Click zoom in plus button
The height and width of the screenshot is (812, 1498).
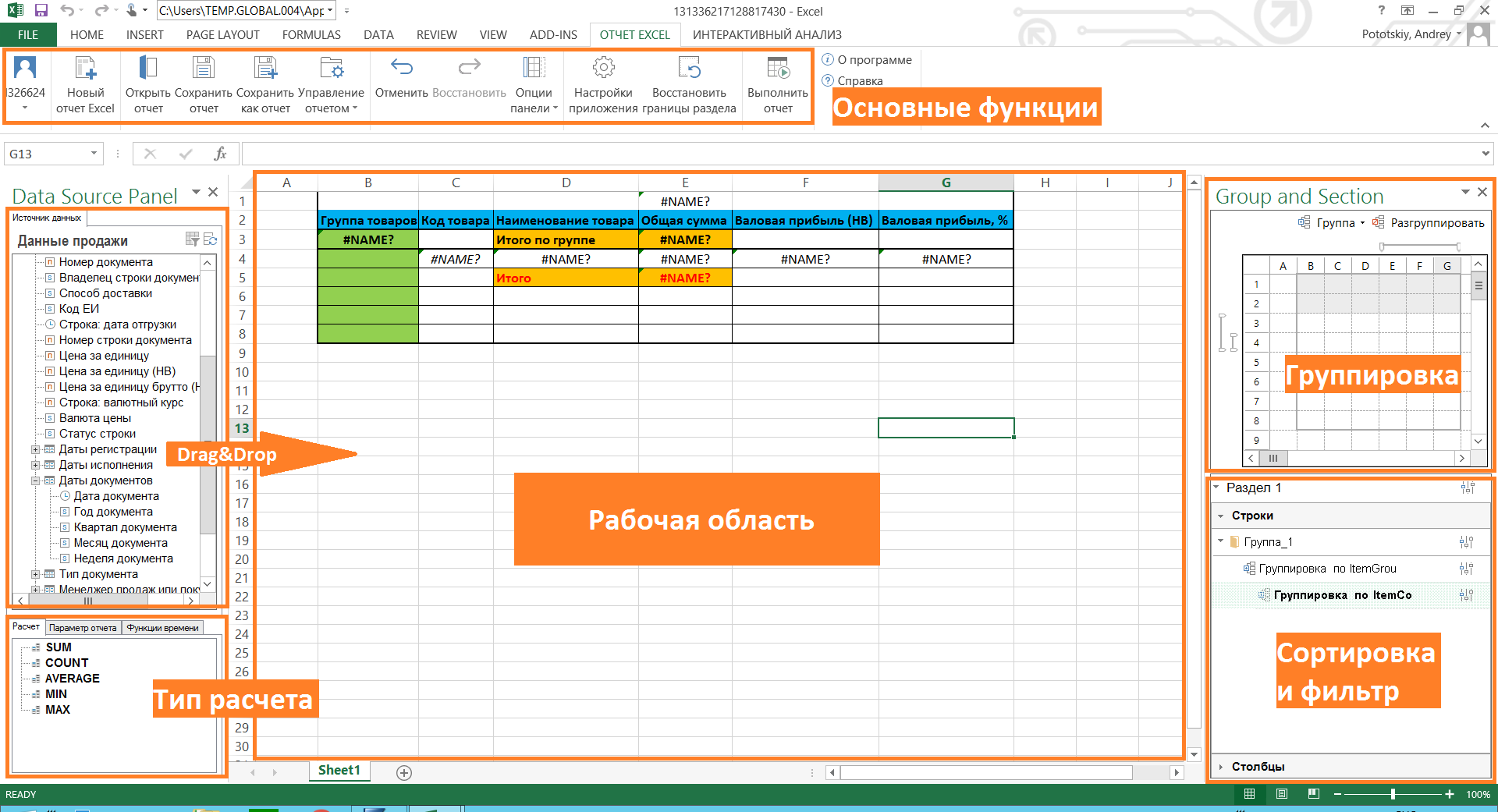tap(1450, 794)
